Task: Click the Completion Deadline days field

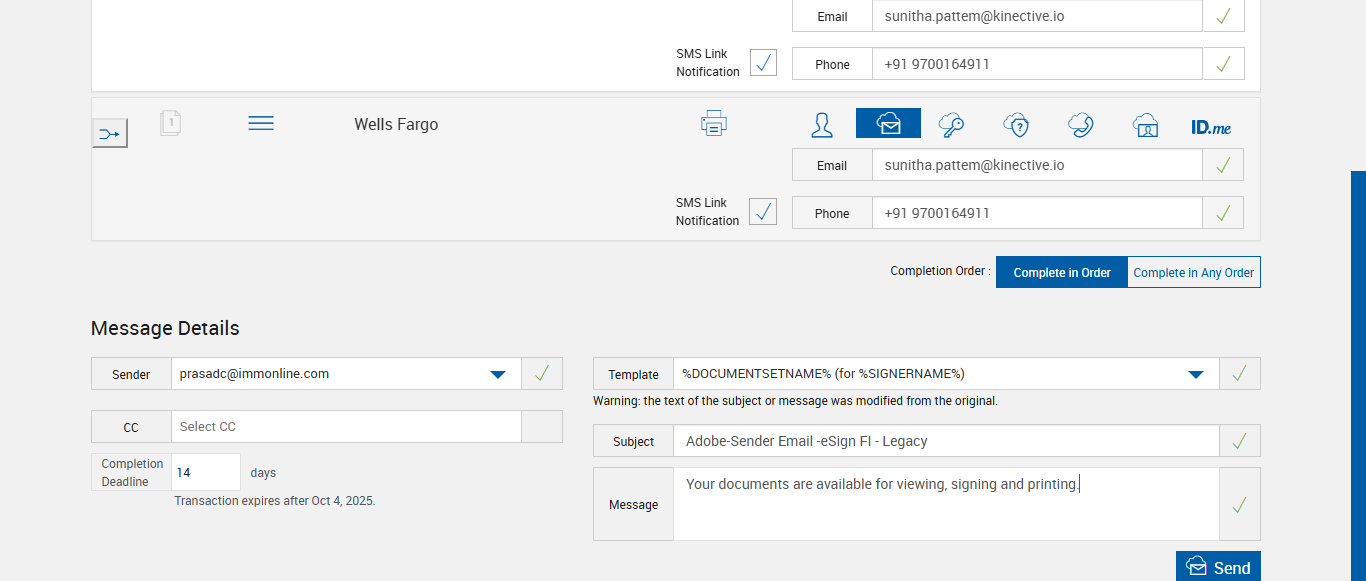Action: [206, 472]
